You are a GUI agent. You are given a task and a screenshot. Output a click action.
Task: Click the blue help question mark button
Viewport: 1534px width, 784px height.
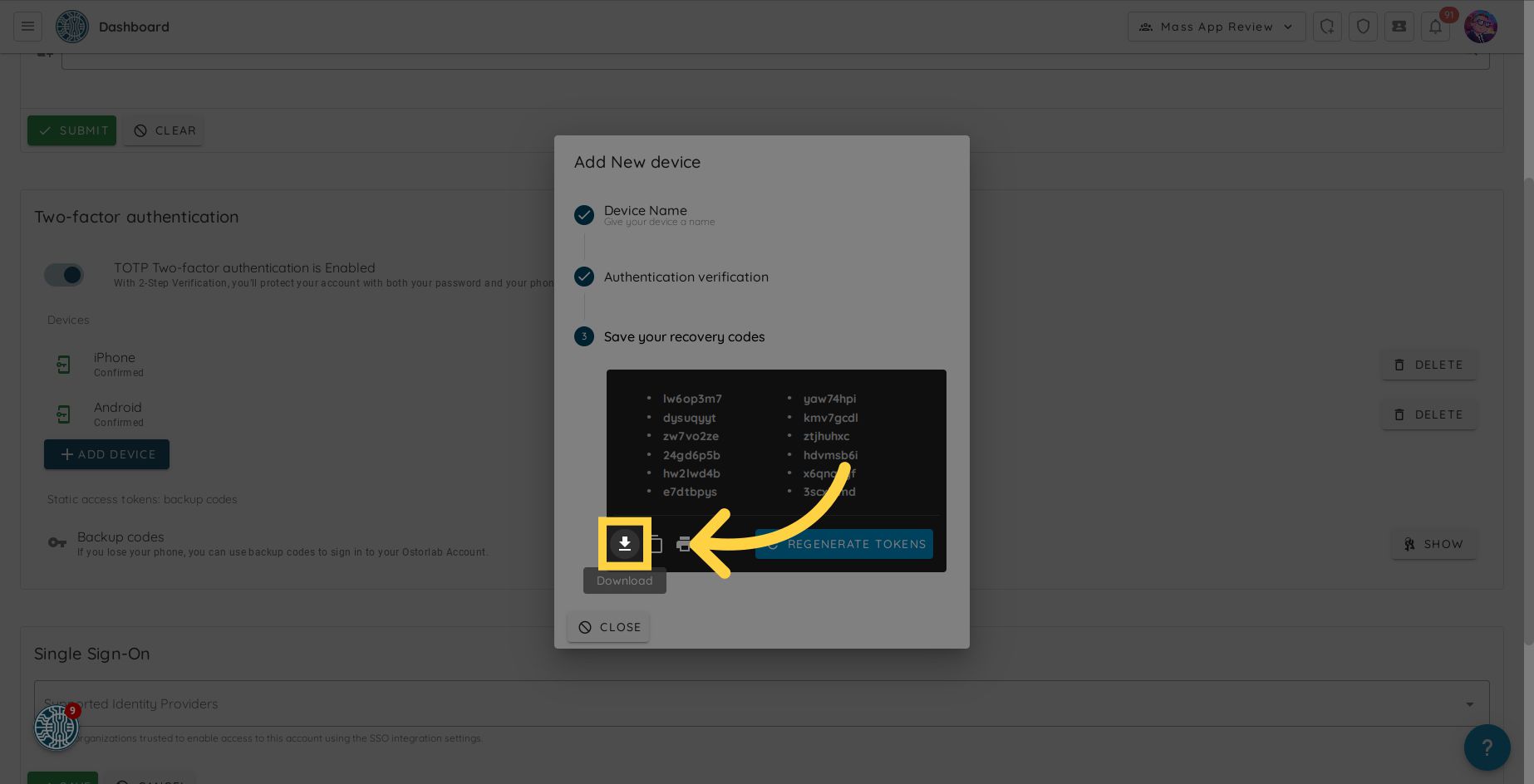click(x=1487, y=747)
